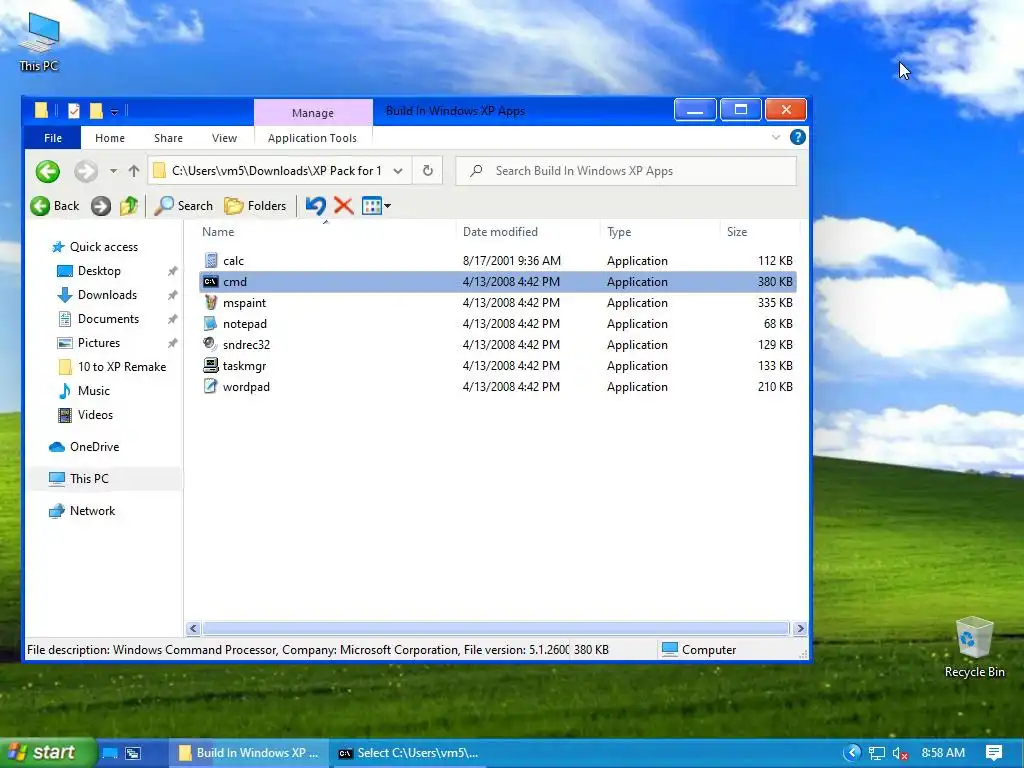The width and height of the screenshot is (1024, 768).
Task: Click the Task View taskbar icon
Action: pos(133,753)
